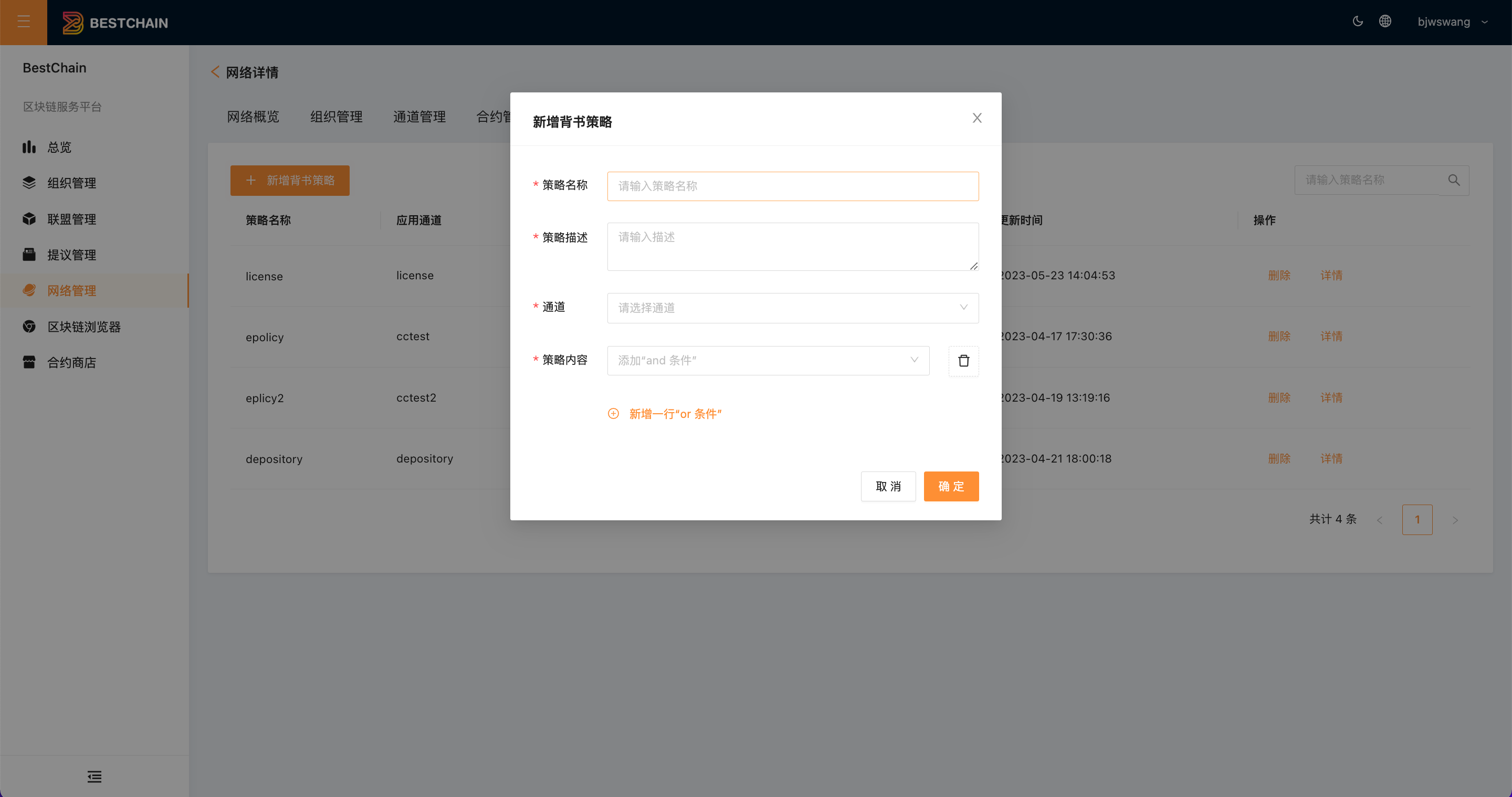Image resolution: width=1512 pixels, height=797 pixels.
Task: Click the BESTCHAIN logo
Action: point(115,23)
